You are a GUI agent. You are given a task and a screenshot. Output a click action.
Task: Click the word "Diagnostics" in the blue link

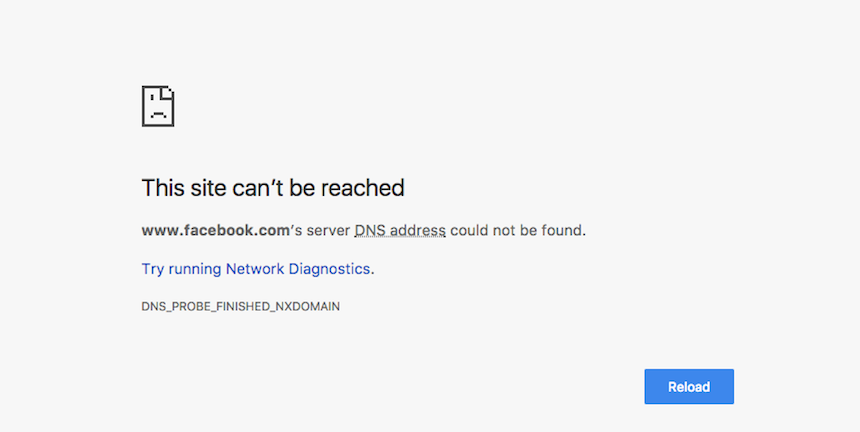[331, 269]
